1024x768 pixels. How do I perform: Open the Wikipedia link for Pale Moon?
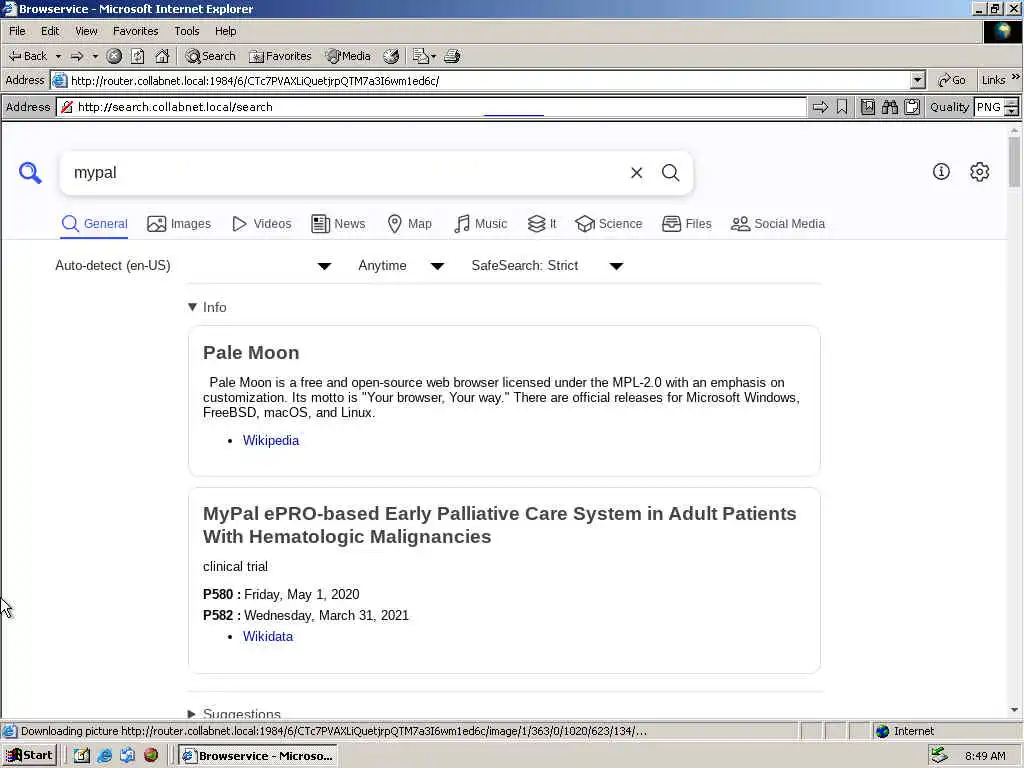point(271,441)
